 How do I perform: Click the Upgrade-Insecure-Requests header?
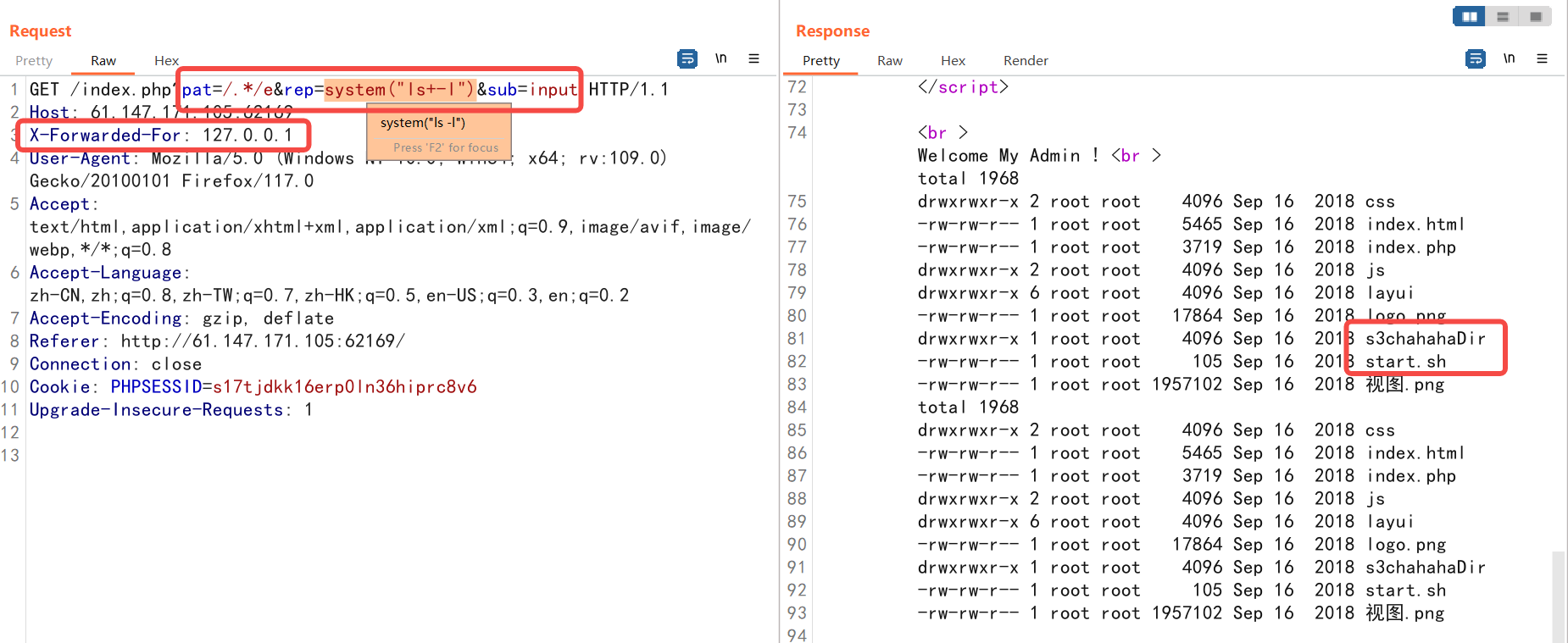coord(171,410)
